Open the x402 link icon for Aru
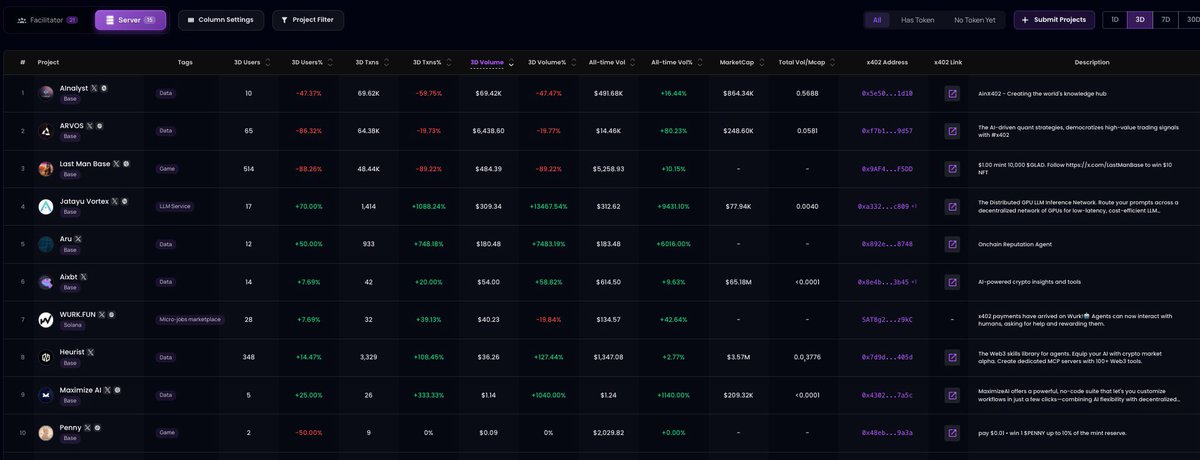Image resolution: width=1200 pixels, height=460 pixels. 952,244
